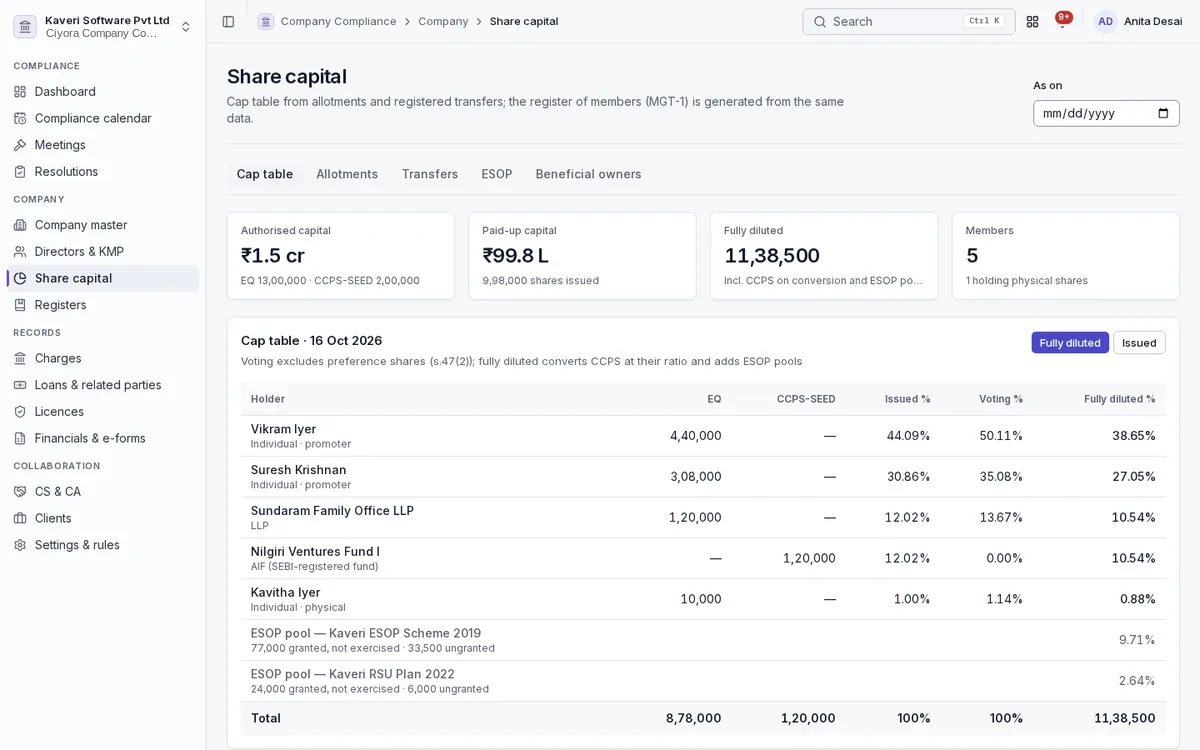This screenshot has width=1200, height=750.
Task: Click the Compliance calendar icon
Action: pos(20,118)
